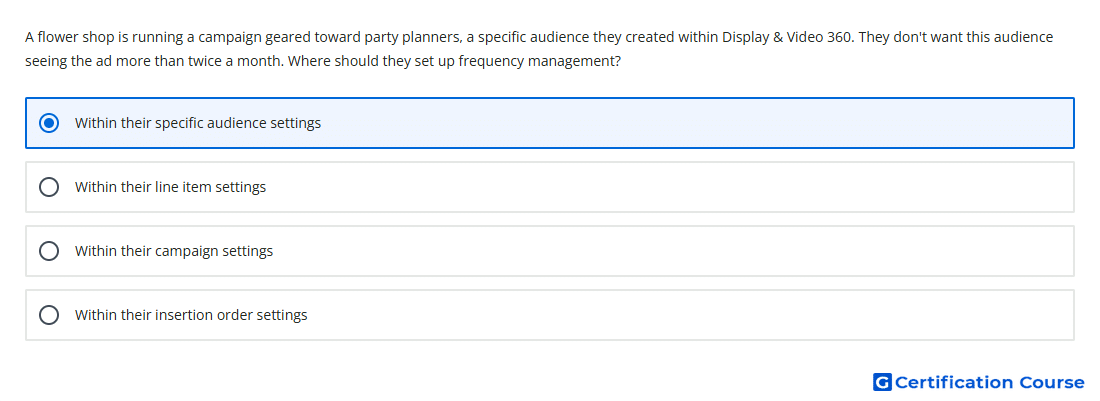Image resolution: width=1100 pixels, height=401 pixels.
Task: Select the radio button for specific audience settings
Action: coord(49,123)
